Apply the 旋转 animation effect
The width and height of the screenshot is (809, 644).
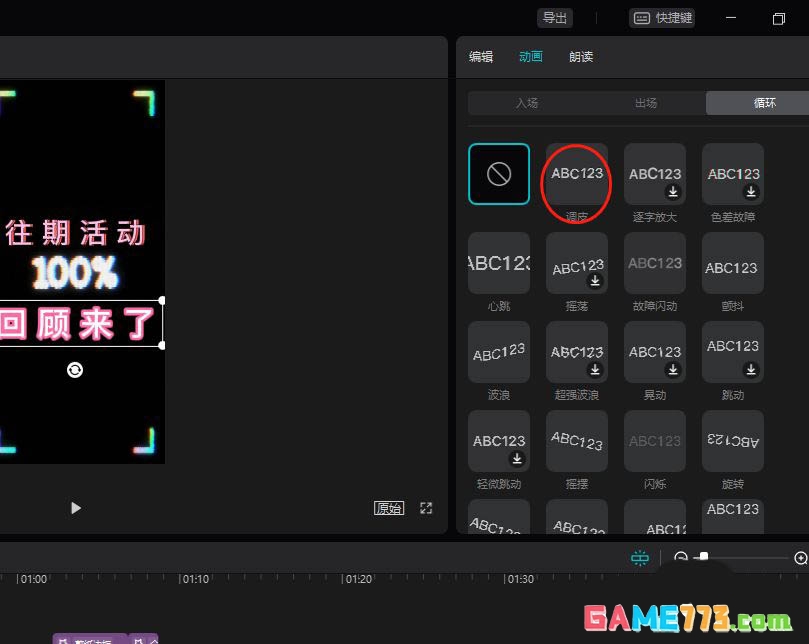coord(733,441)
